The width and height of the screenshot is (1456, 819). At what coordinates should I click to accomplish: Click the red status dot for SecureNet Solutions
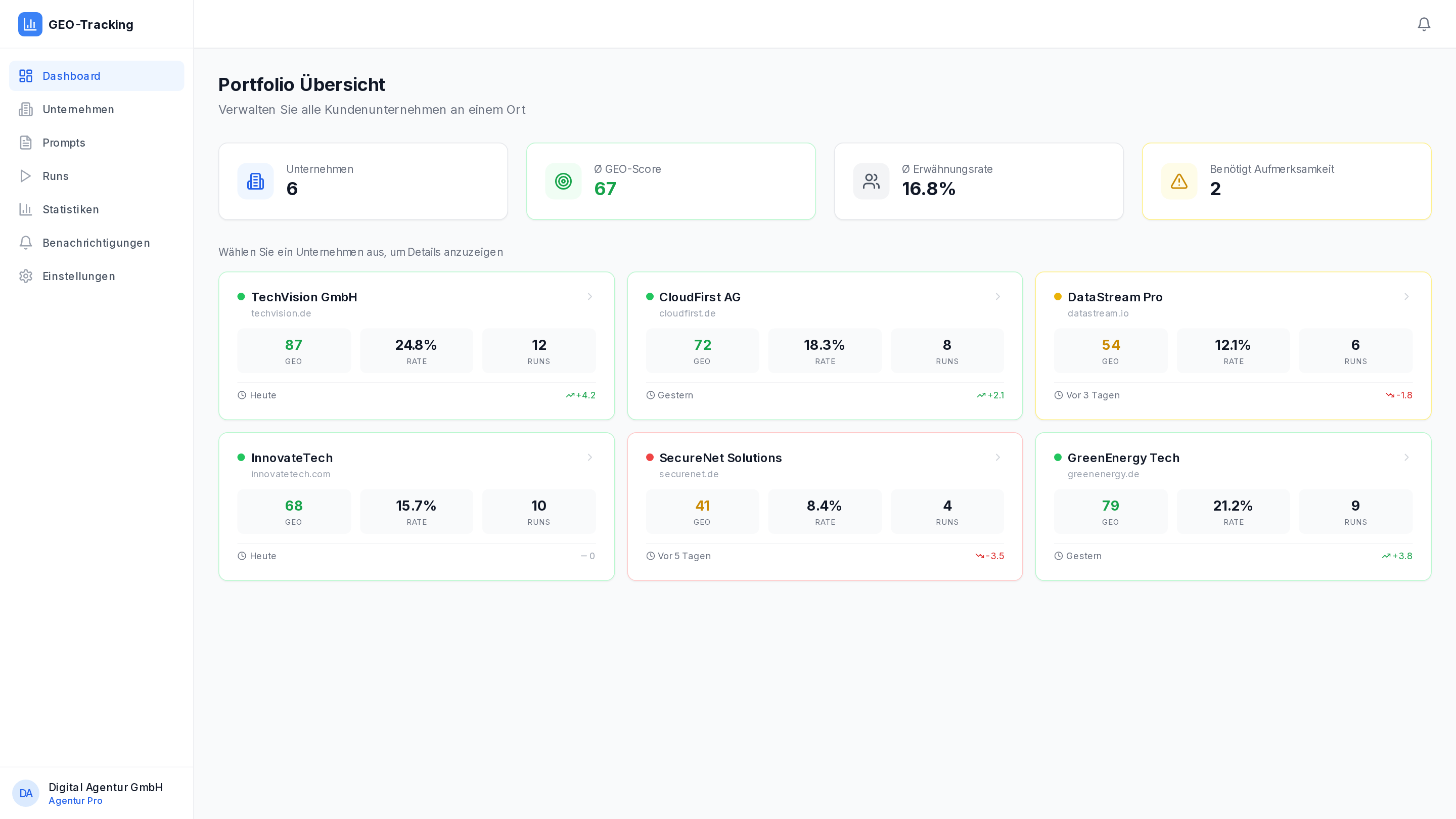click(650, 457)
